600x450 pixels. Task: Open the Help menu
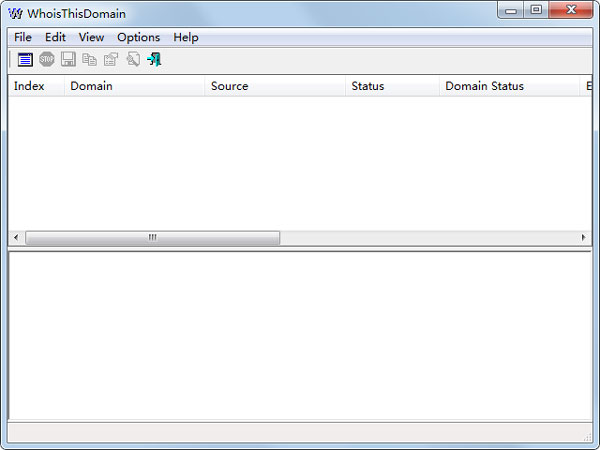pyautogui.click(x=186, y=38)
